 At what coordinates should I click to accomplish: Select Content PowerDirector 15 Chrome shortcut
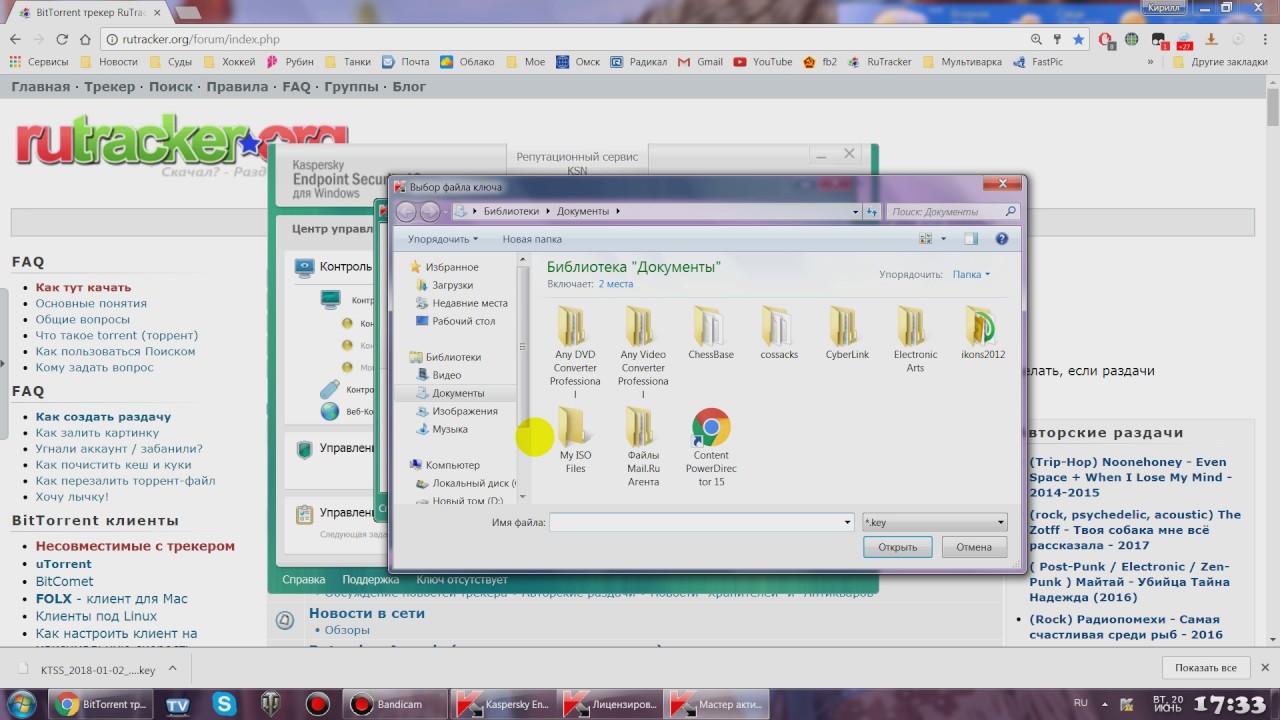711,445
